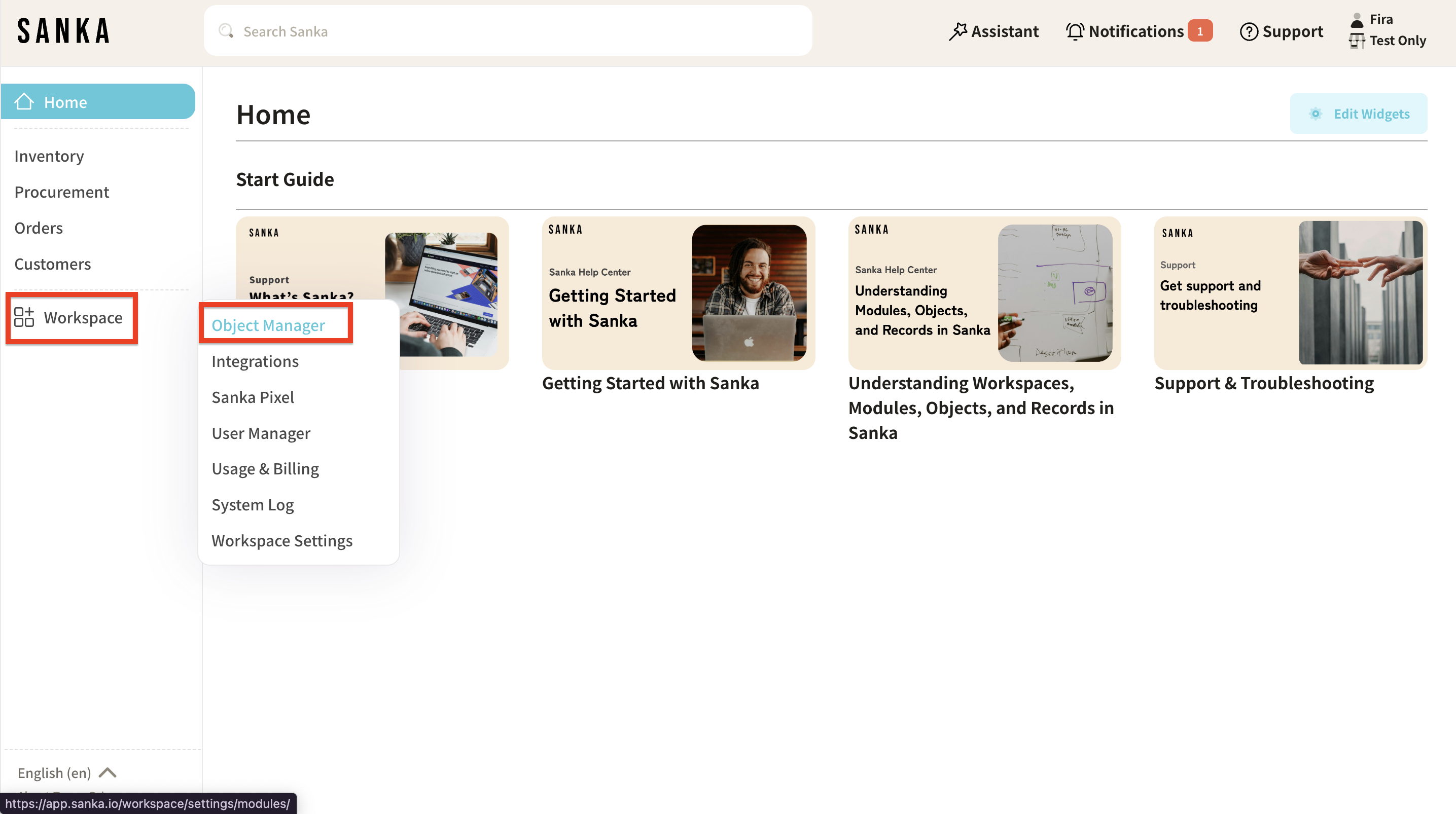
Task: Click the Edit Widgets button
Action: click(1358, 114)
